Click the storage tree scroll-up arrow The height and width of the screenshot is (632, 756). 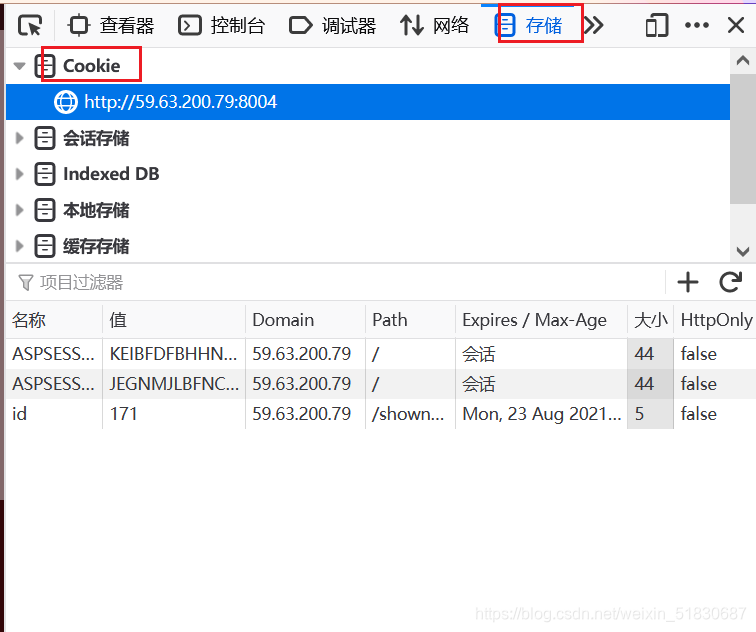click(743, 60)
